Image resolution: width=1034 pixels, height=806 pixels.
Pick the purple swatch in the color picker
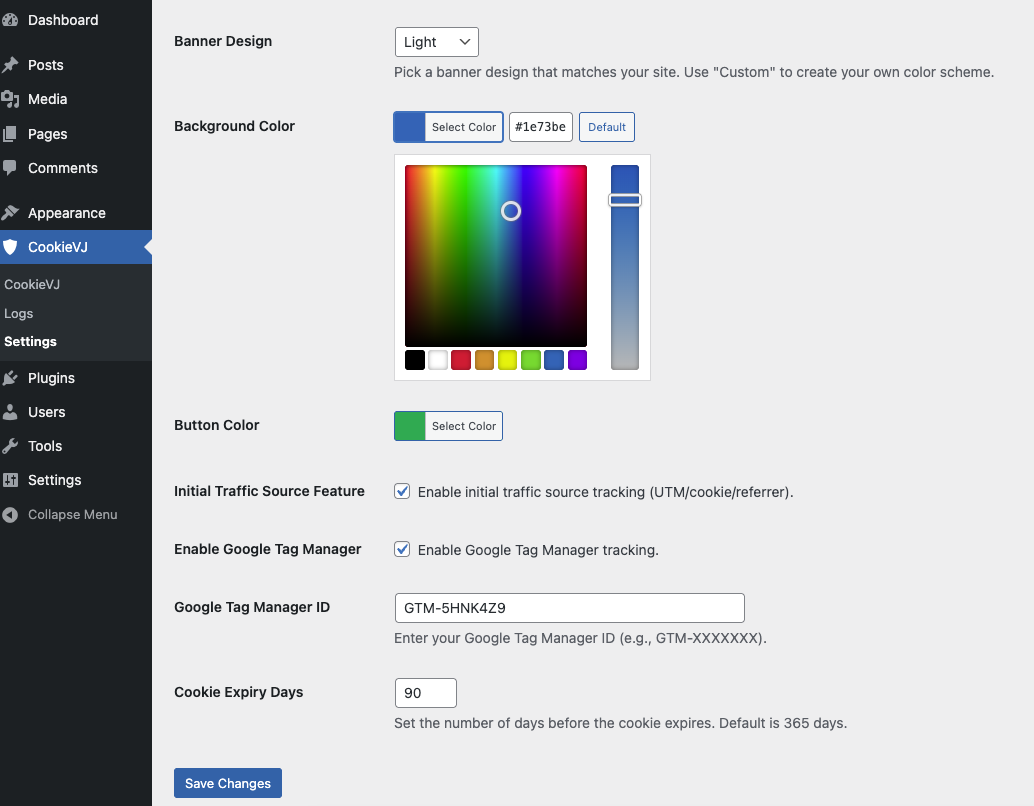pyautogui.click(x=577, y=359)
